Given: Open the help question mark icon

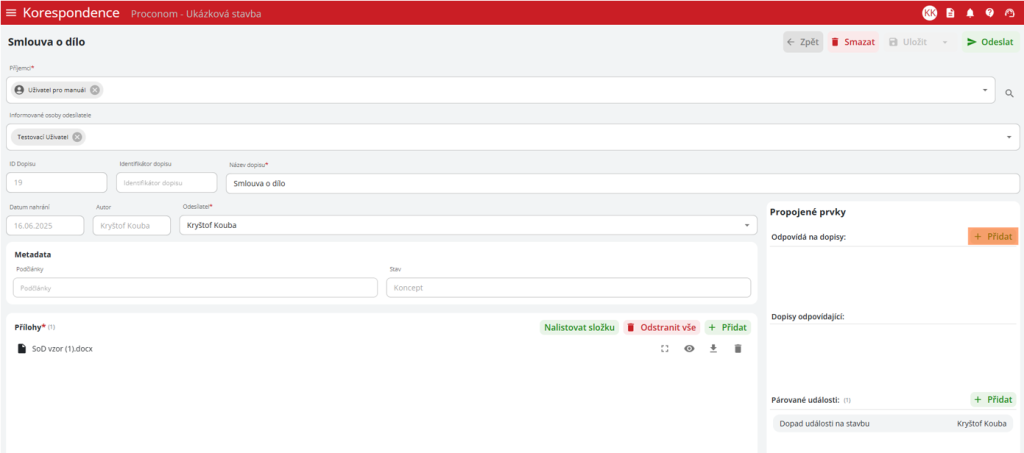Looking at the screenshot, I should [989, 13].
